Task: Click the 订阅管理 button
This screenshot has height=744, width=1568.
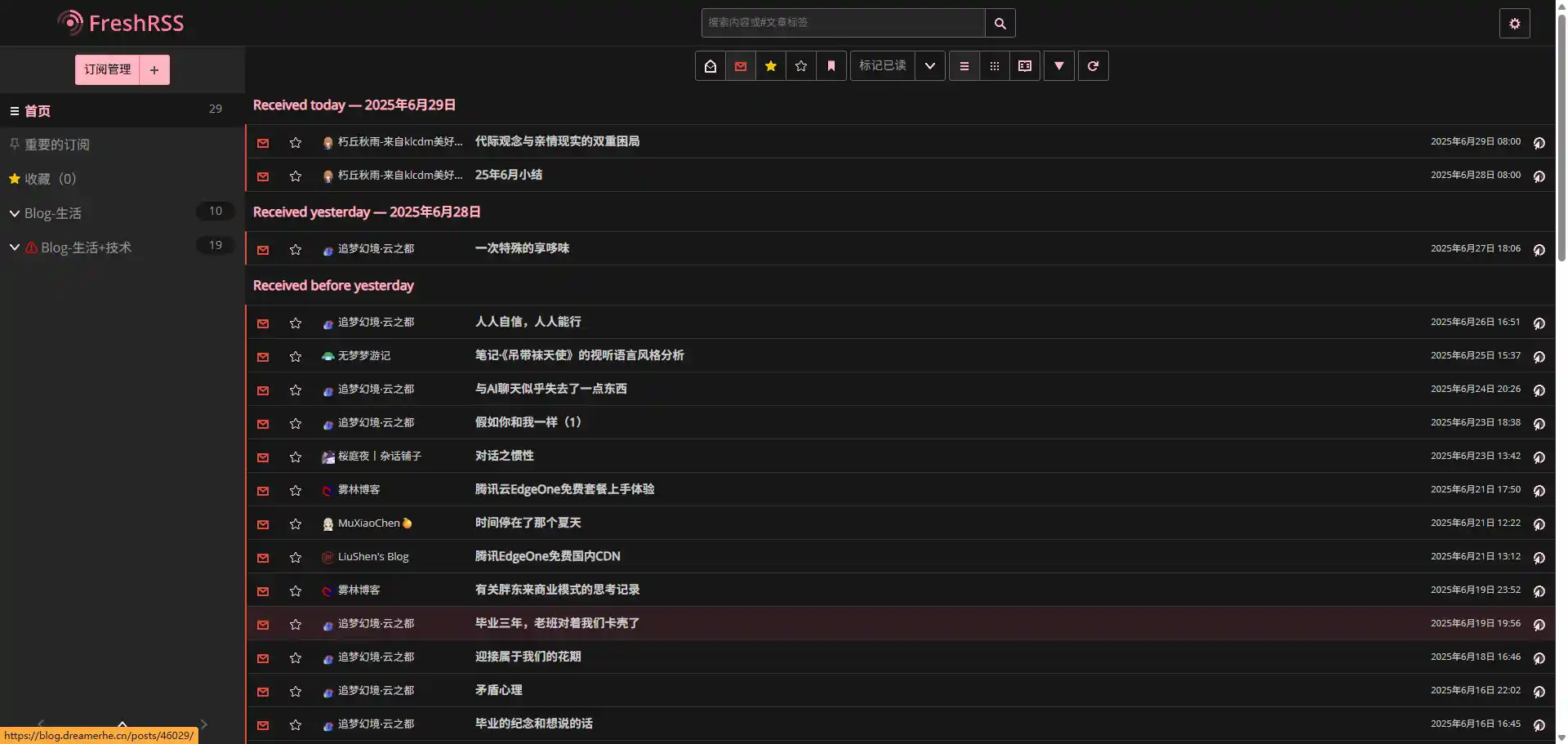Action: tap(108, 70)
